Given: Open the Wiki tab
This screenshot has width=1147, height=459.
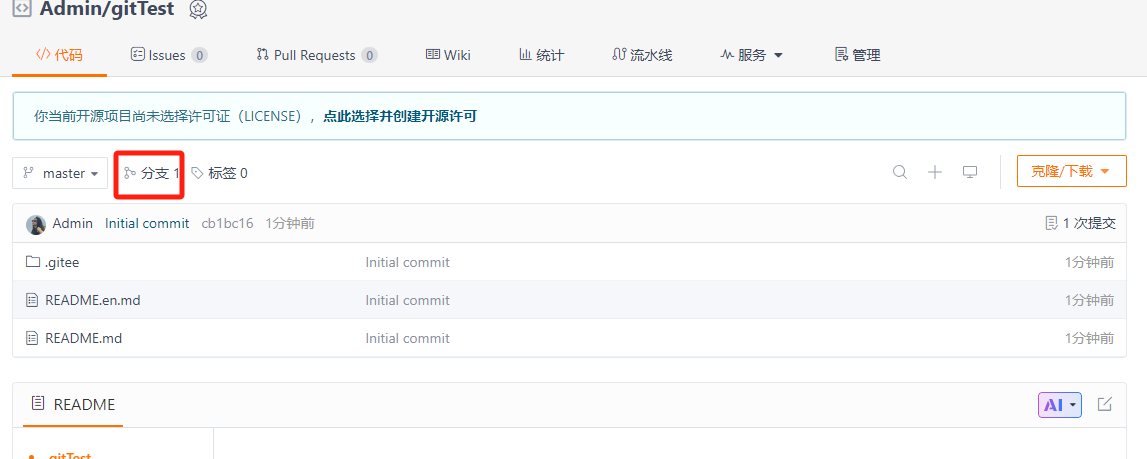Looking at the screenshot, I should [x=448, y=55].
